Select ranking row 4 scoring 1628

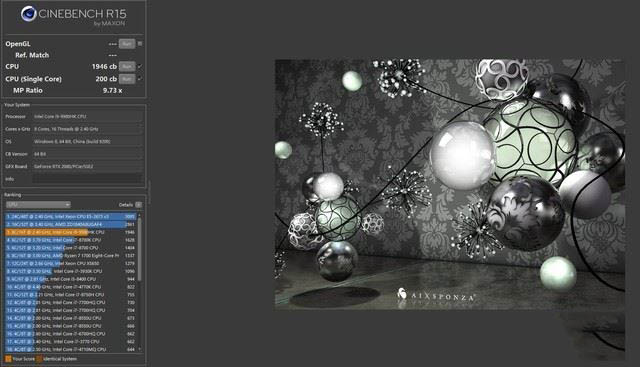[71, 240]
